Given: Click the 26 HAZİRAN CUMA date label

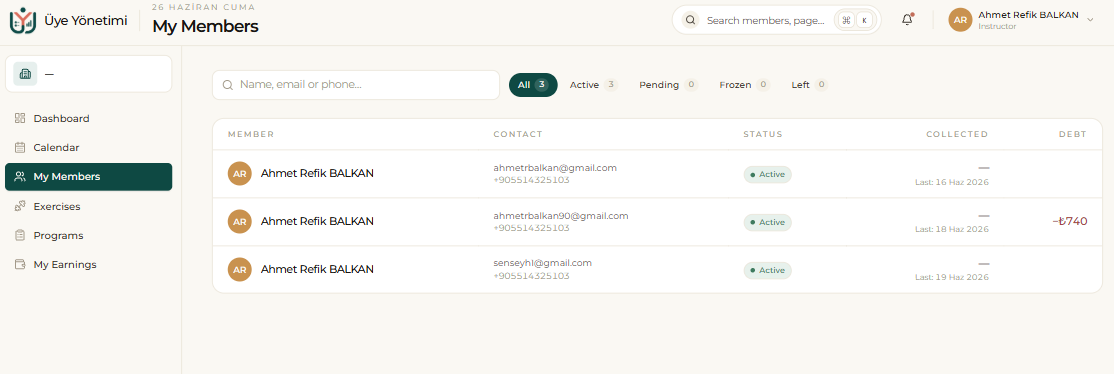Looking at the screenshot, I should tap(203, 7).
